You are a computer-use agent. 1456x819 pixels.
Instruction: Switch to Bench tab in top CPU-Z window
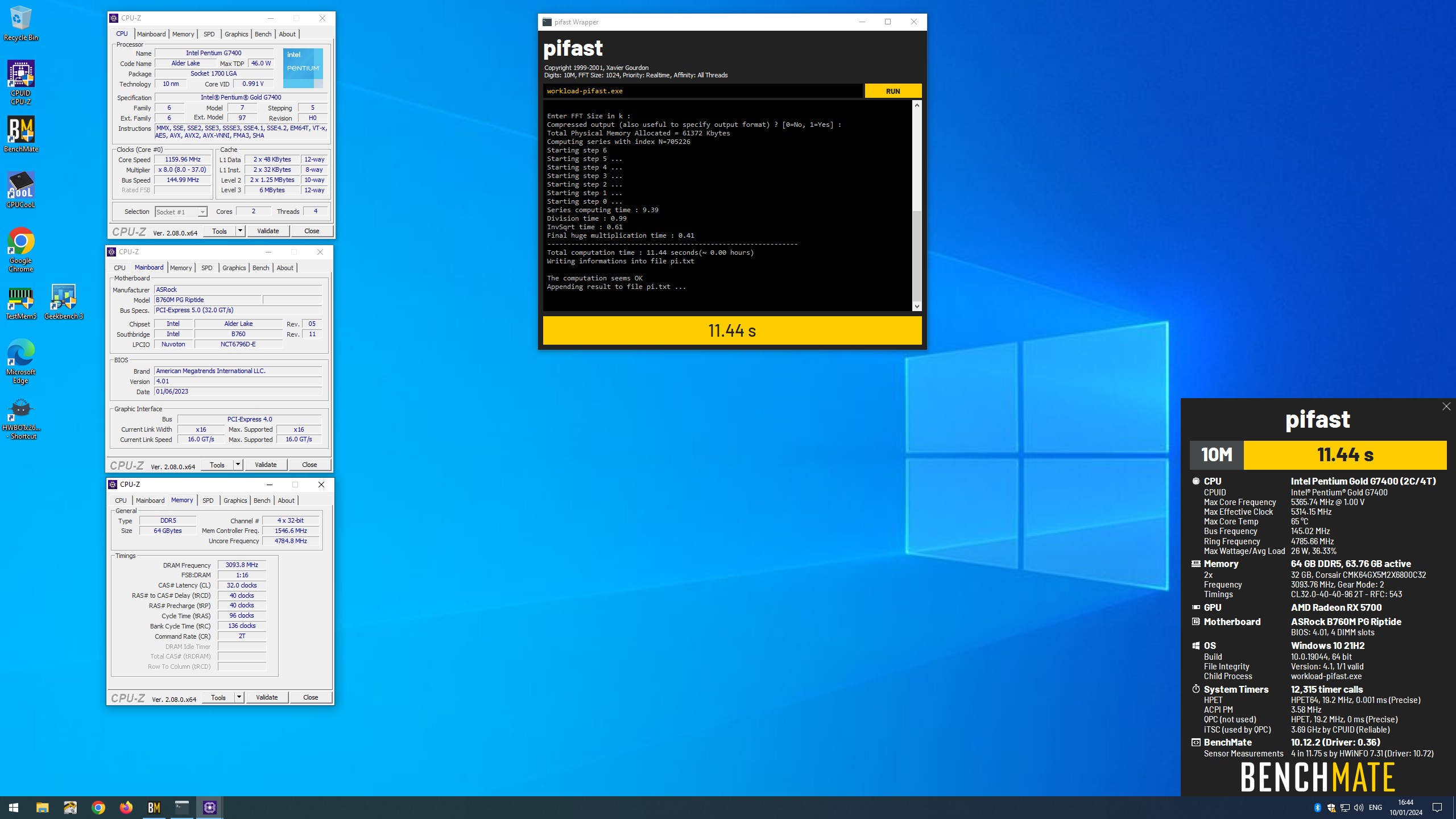point(263,34)
